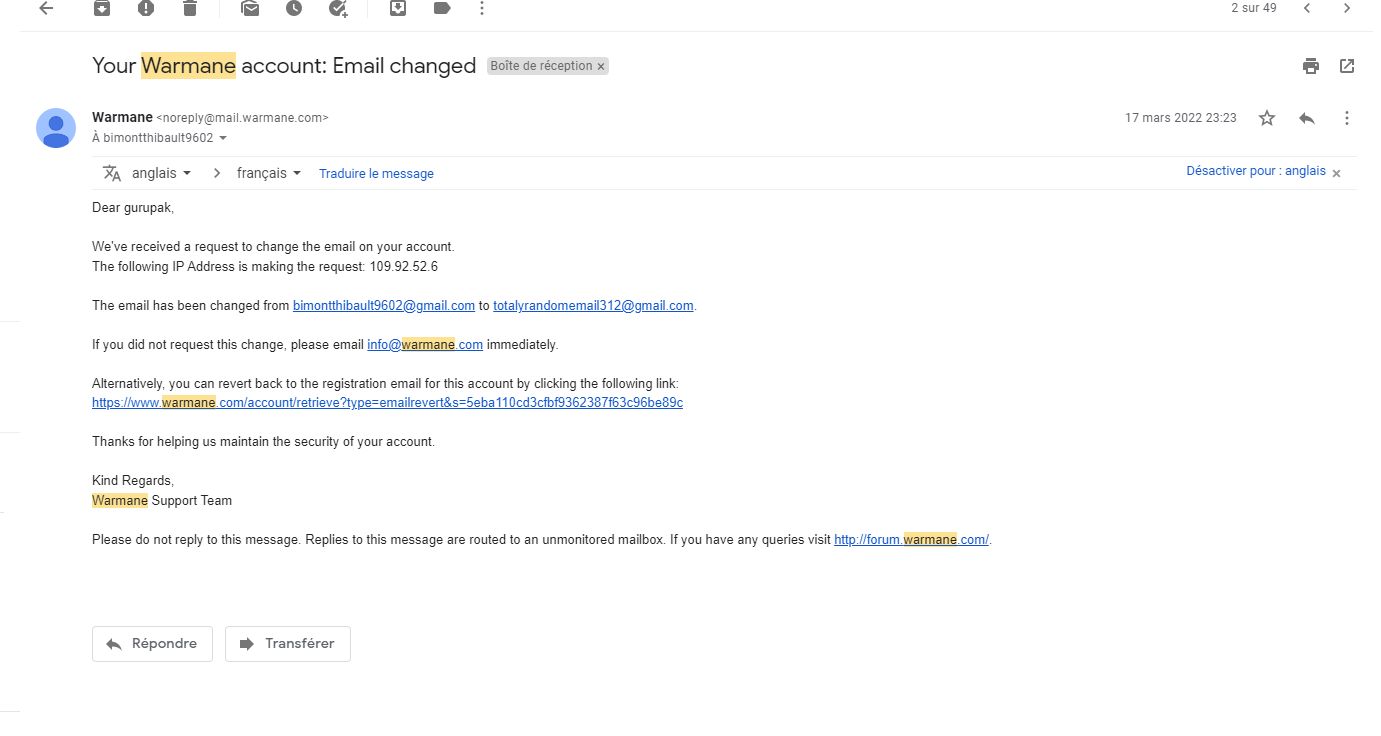
Task: Expand recipient details arrow
Action: (223, 138)
